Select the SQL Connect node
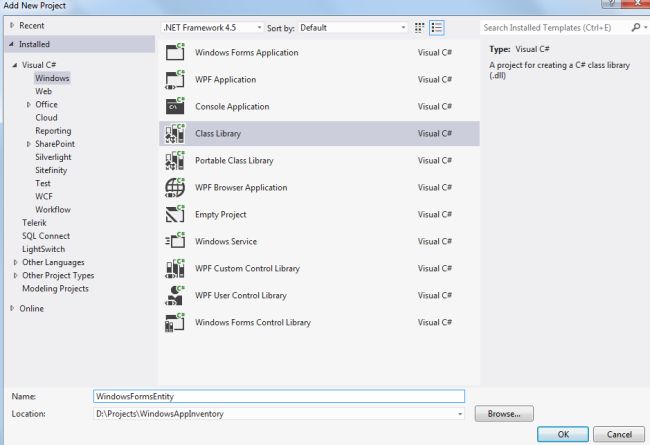 [x=46, y=236]
